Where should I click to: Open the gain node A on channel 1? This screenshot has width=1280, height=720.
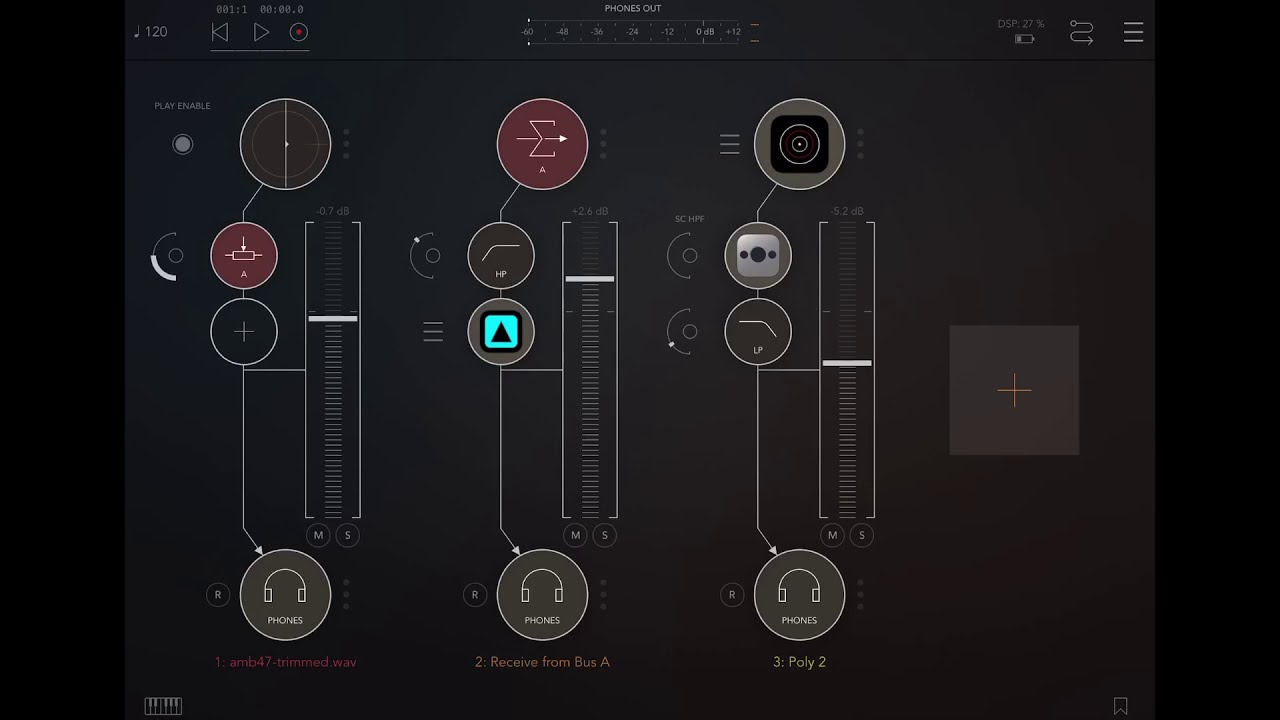pos(244,256)
